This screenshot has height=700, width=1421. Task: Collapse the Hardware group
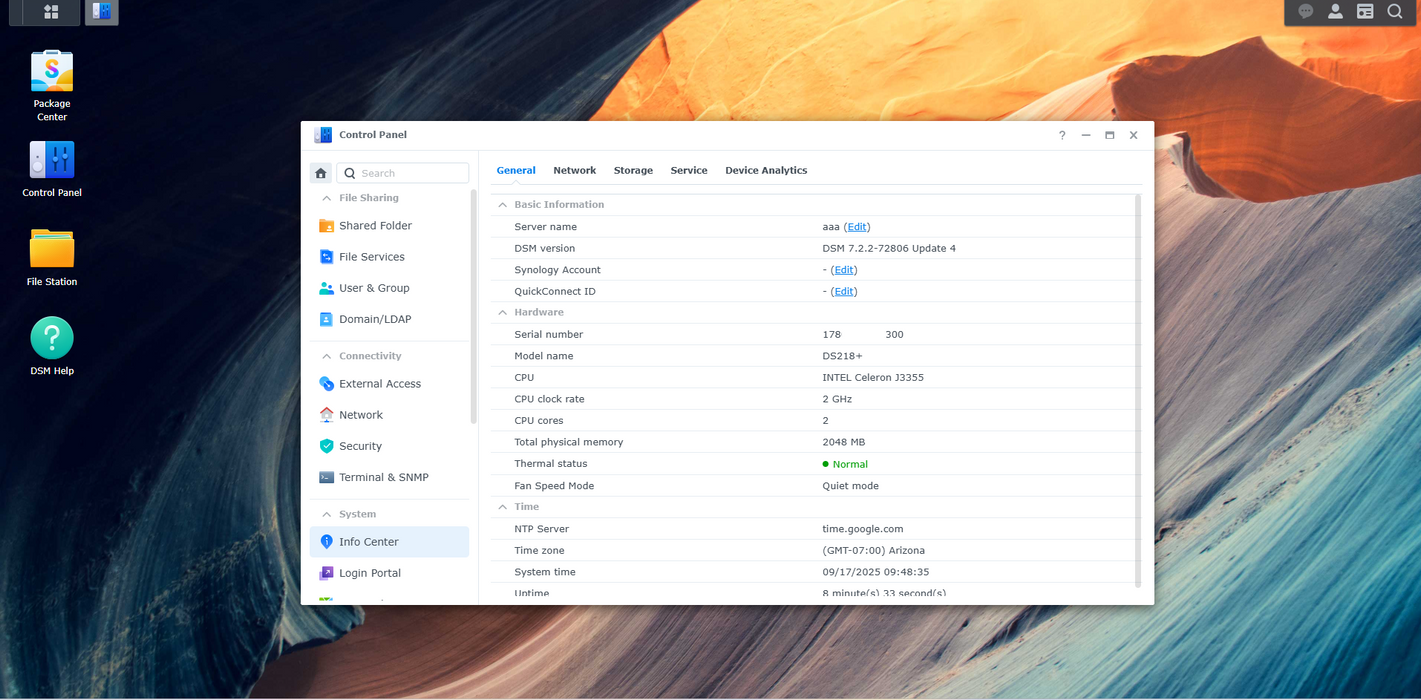coord(502,312)
